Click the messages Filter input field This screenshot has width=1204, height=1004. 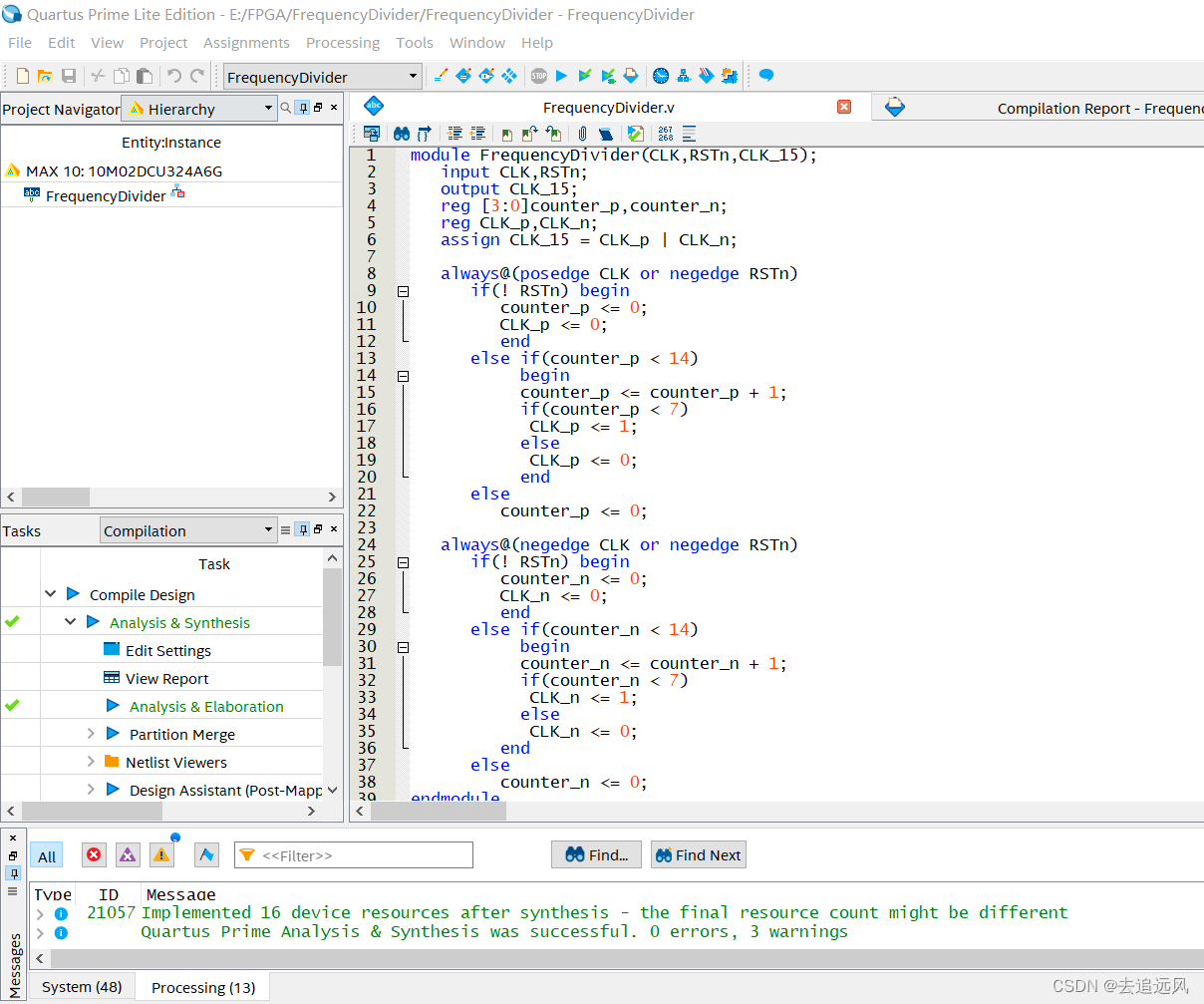(354, 854)
